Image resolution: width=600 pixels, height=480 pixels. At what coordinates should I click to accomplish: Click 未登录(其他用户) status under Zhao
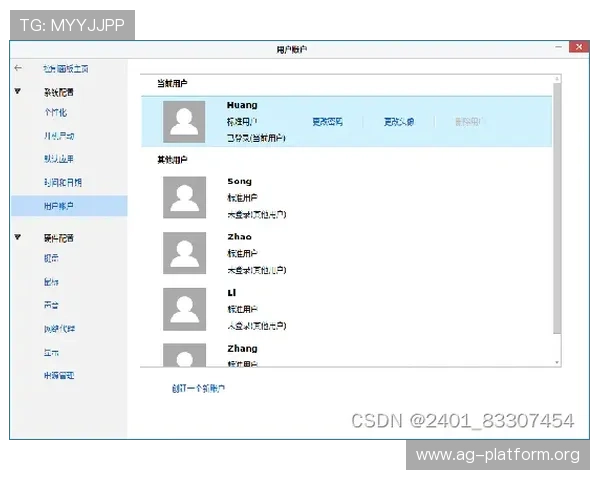pos(257,270)
